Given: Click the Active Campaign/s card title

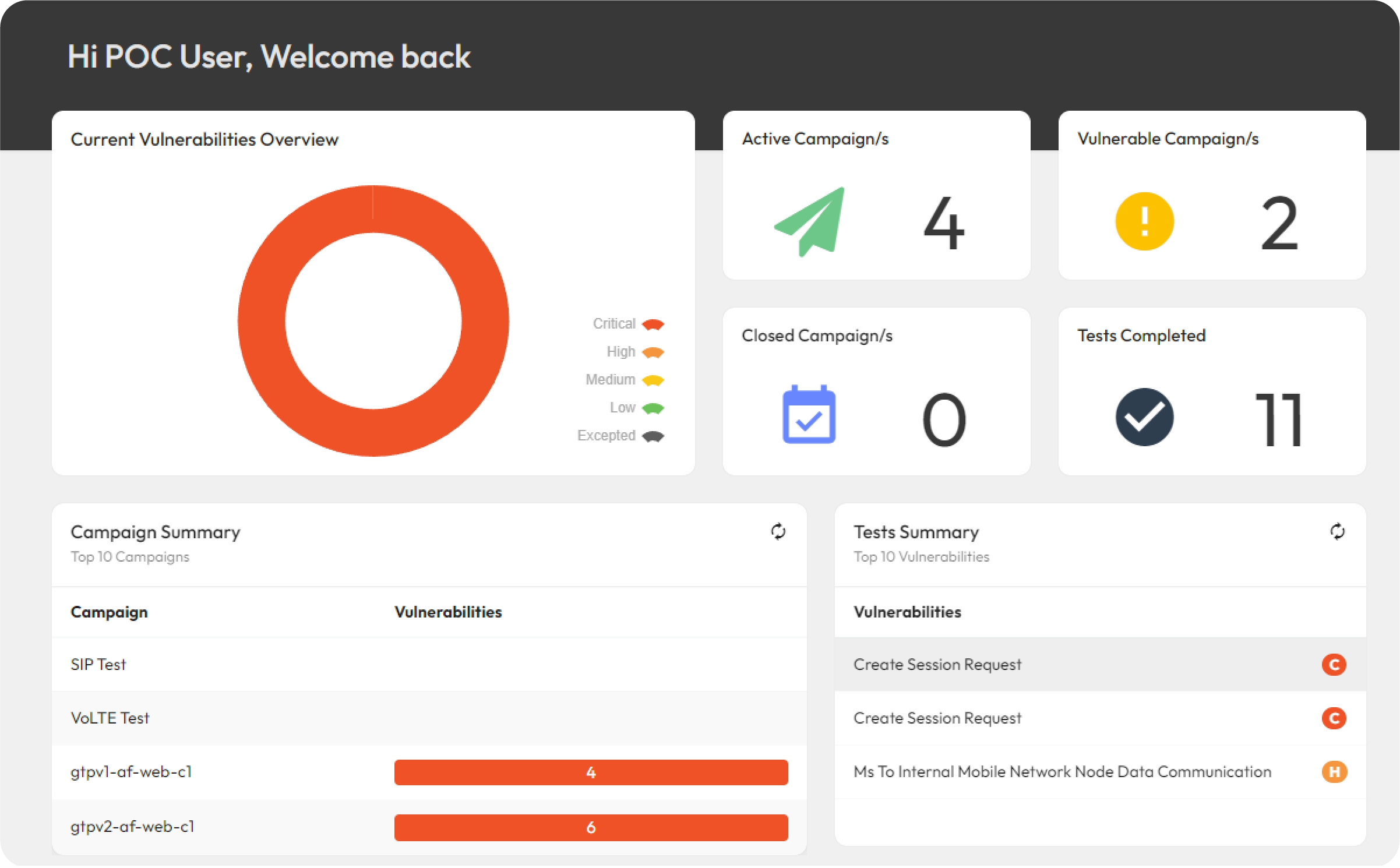Looking at the screenshot, I should pos(815,139).
